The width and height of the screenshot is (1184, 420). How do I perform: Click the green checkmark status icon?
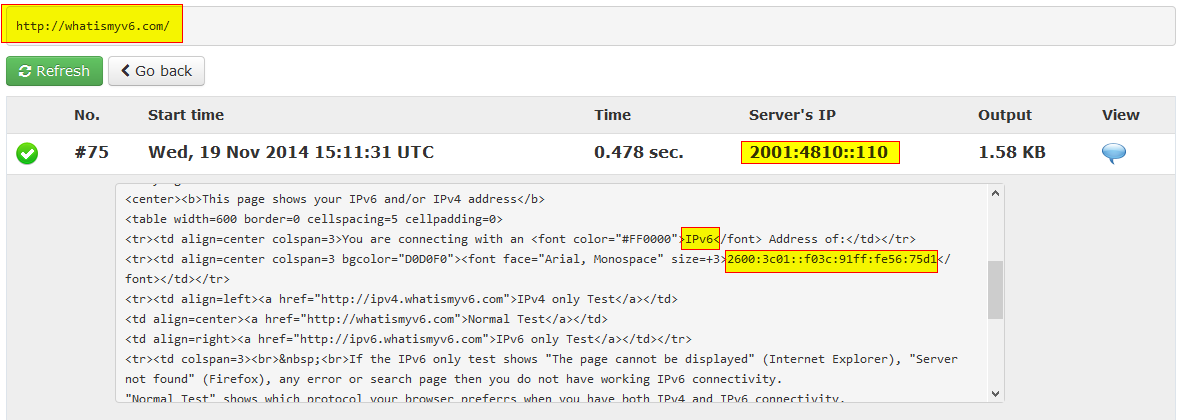pos(27,153)
